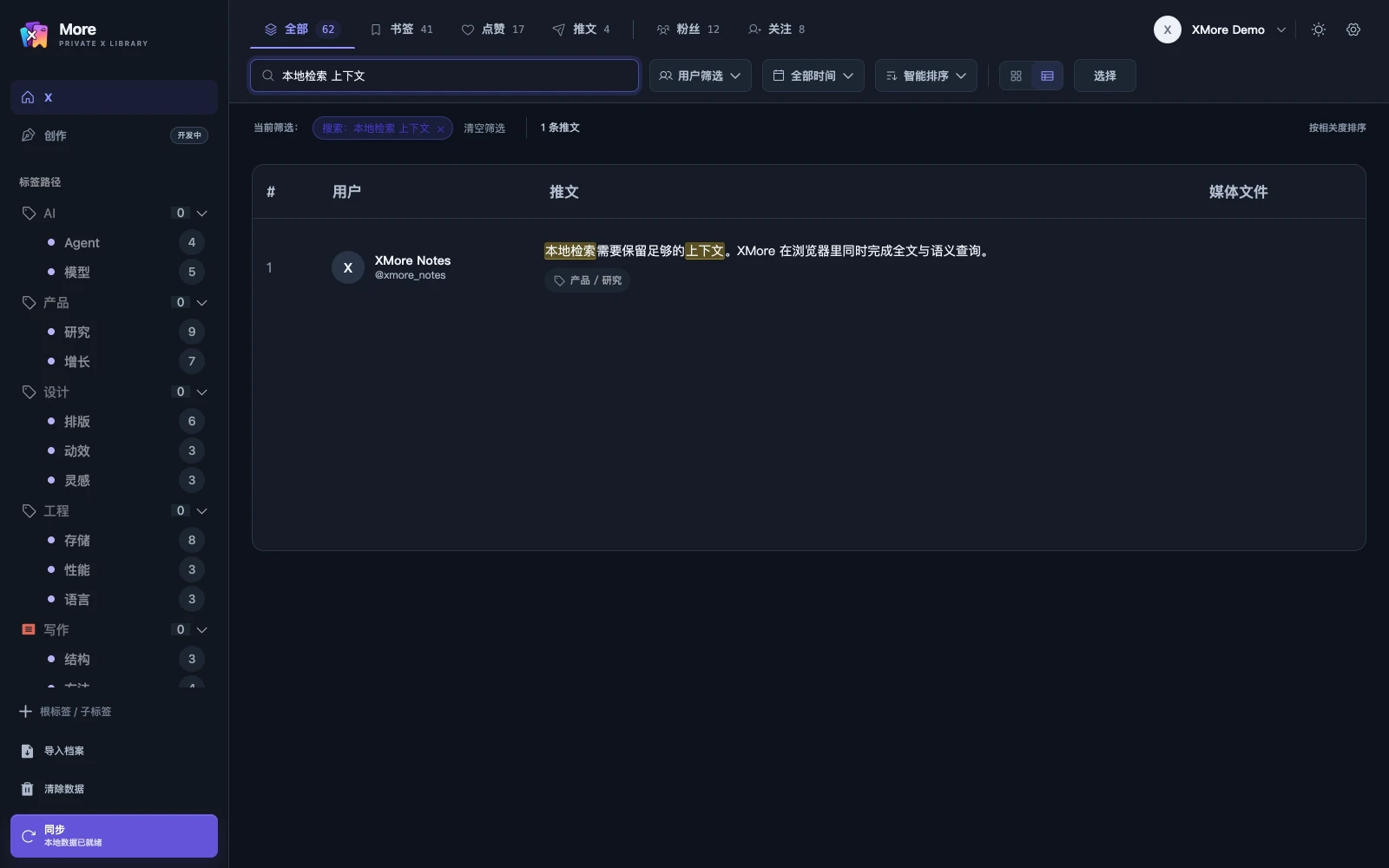The image size is (1389, 868).
Task: Click the 同步 sync button
Action: [x=114, y=836]
